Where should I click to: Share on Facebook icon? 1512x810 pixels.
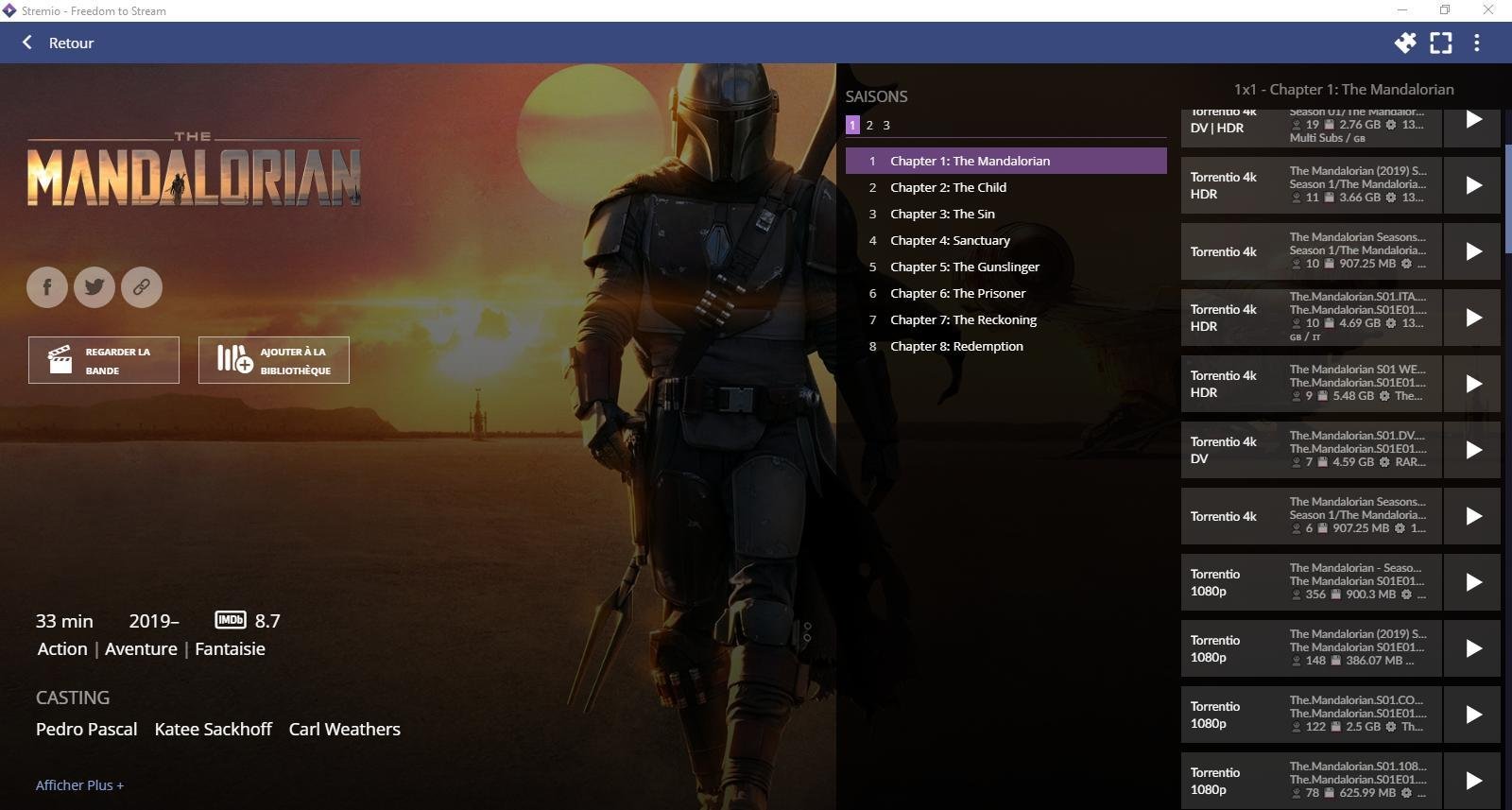47,286
